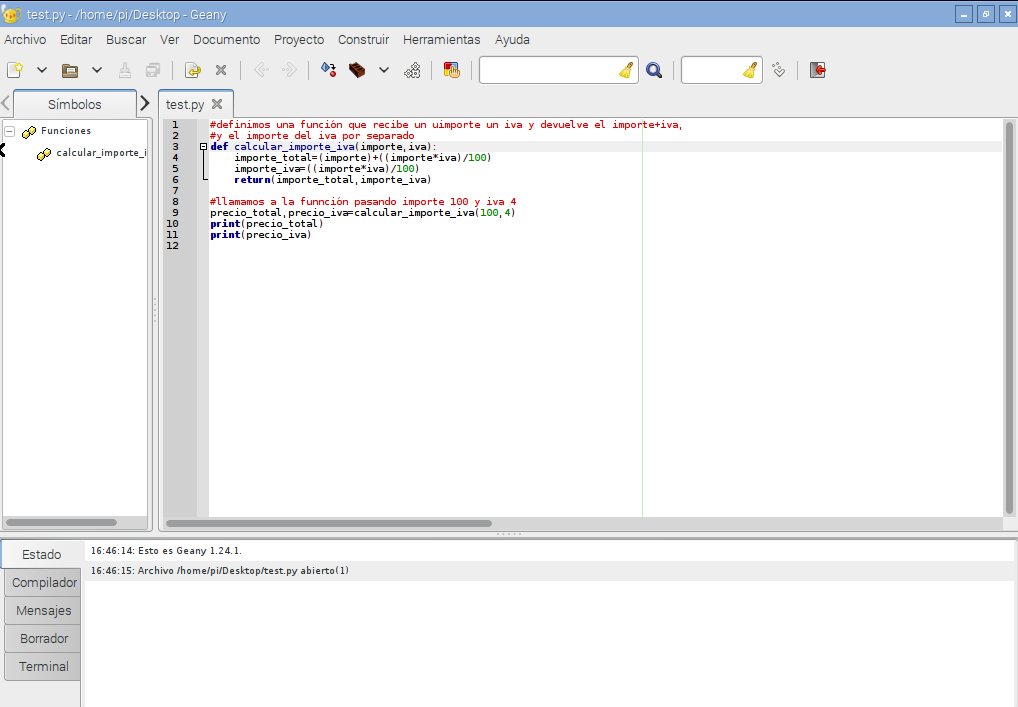The height and width of the screenshot is (707, 1018).
Task: Select the Símbolos sidebar tab
Action: (x=75, y=104)
